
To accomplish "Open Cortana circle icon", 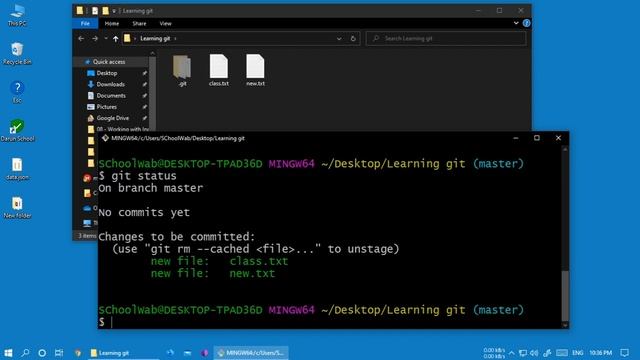I will [42, 353].
